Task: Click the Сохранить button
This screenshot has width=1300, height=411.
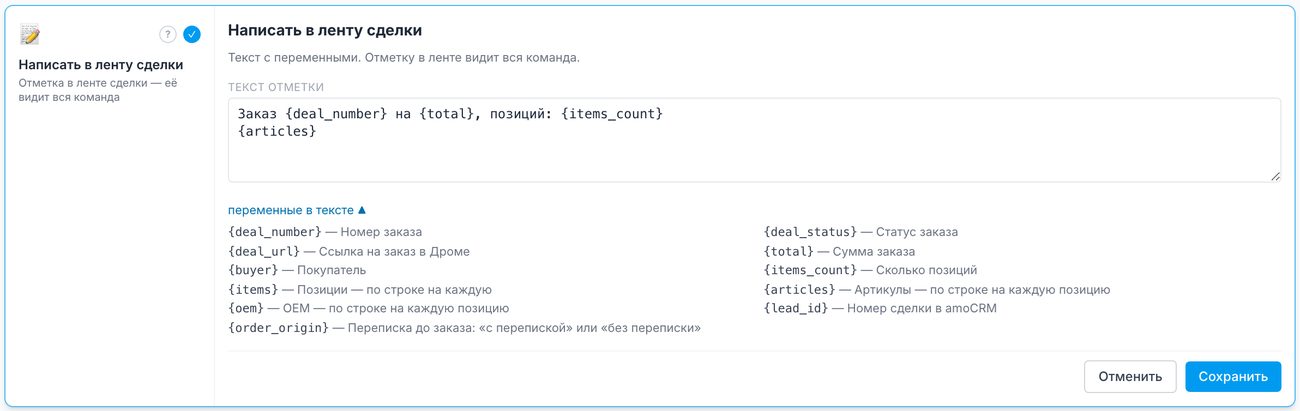Action: [x=1233, y=377]
